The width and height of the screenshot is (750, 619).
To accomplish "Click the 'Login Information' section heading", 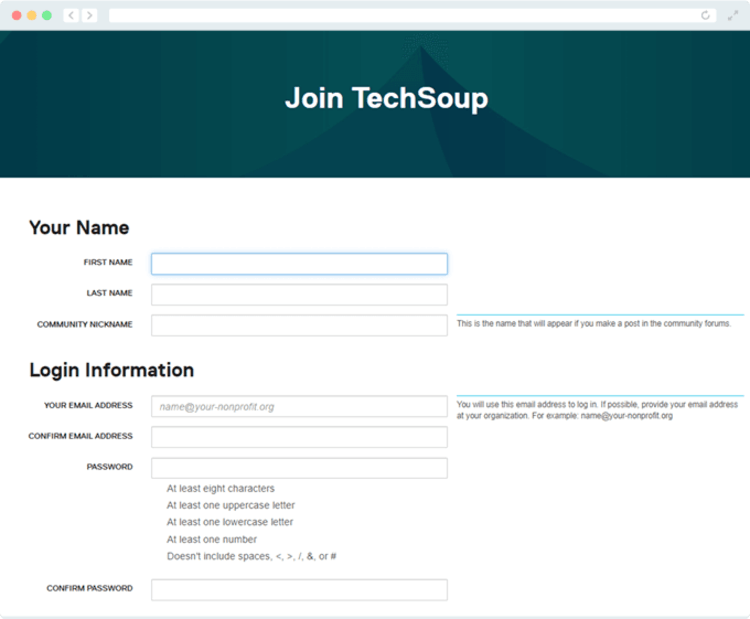I will (111, 370).
